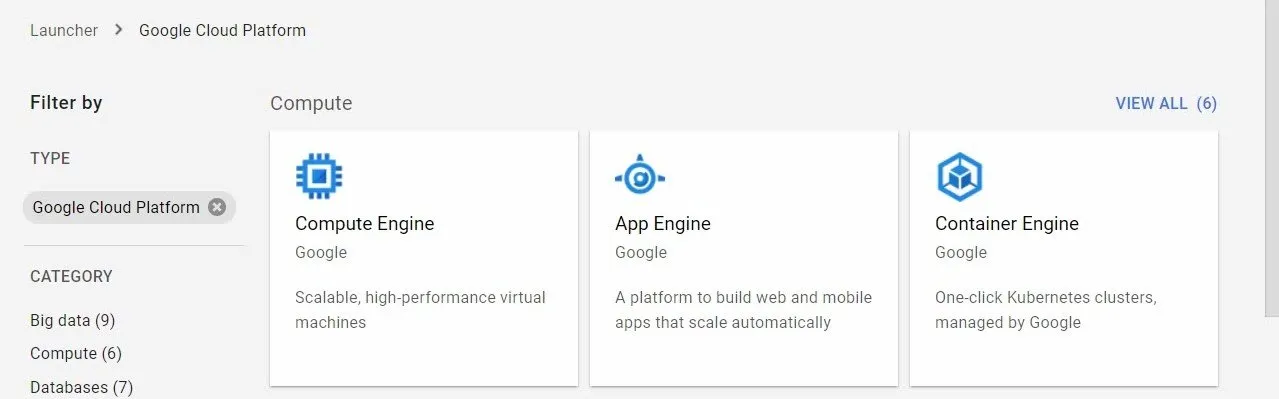Click the Compute Engine chip icon
This screenshot has width=1279, height=399.
[x=319, y=177]
